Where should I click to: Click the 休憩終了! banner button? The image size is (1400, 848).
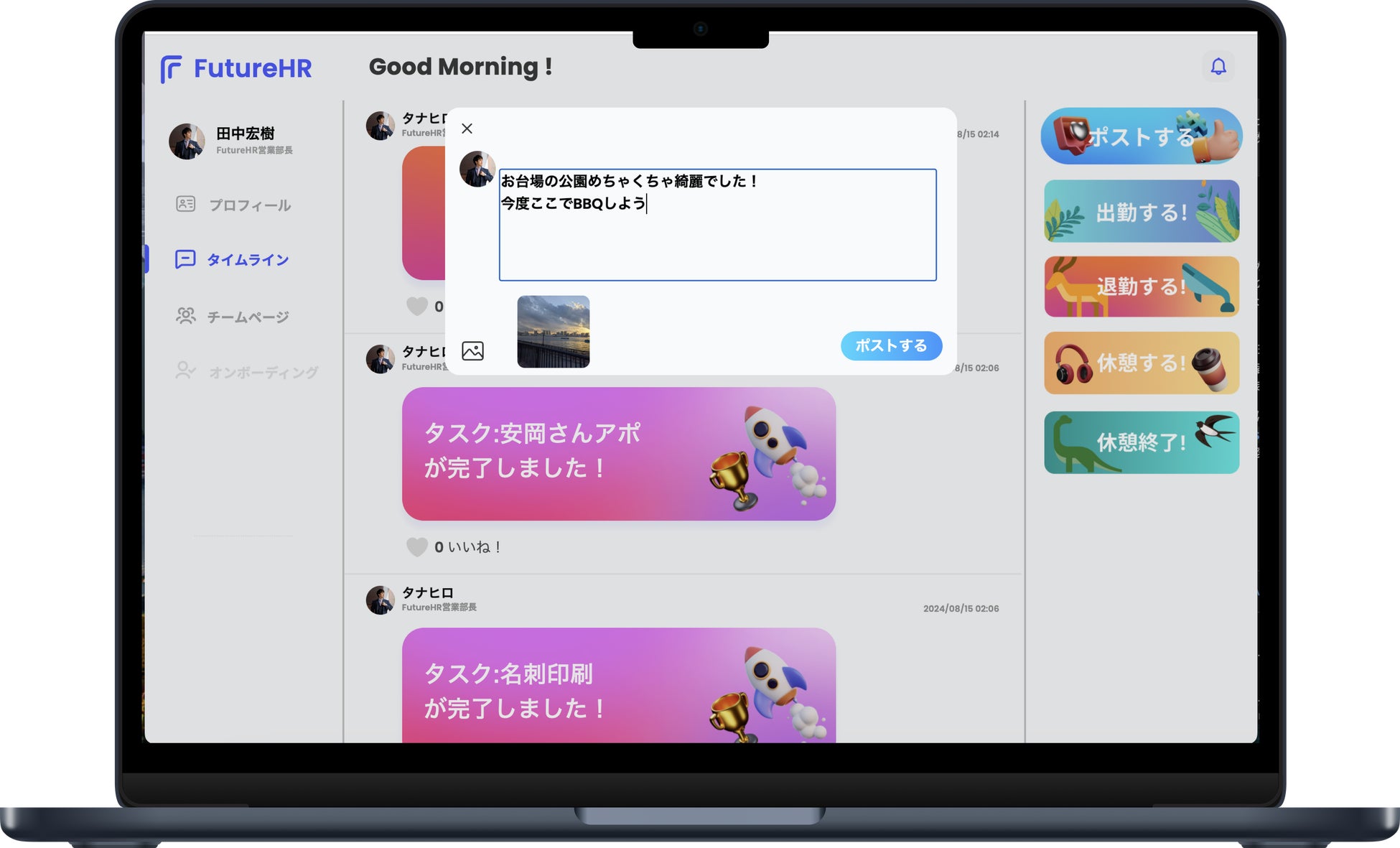1141,442
